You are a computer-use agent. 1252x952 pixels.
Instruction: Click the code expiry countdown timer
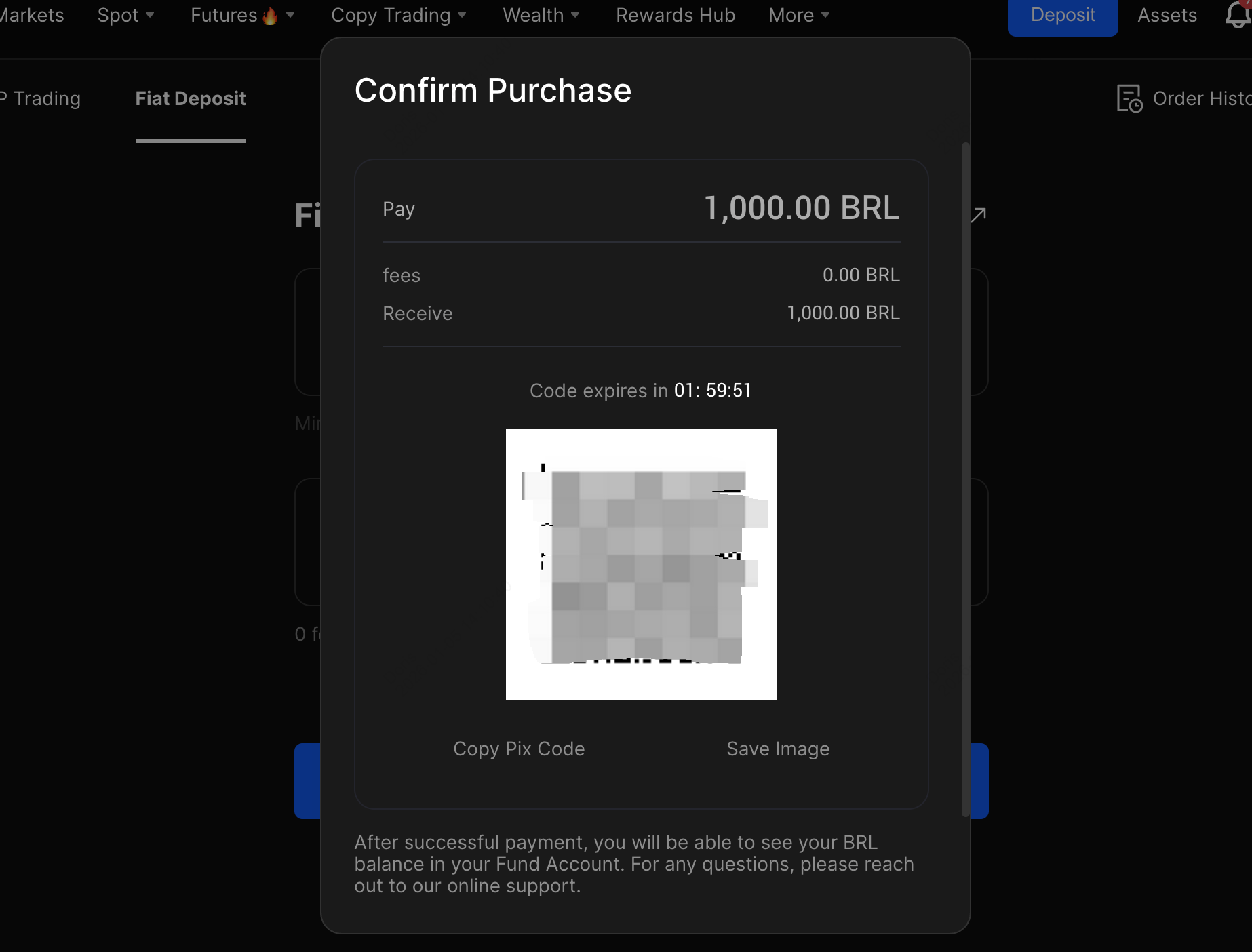[712, 391]
